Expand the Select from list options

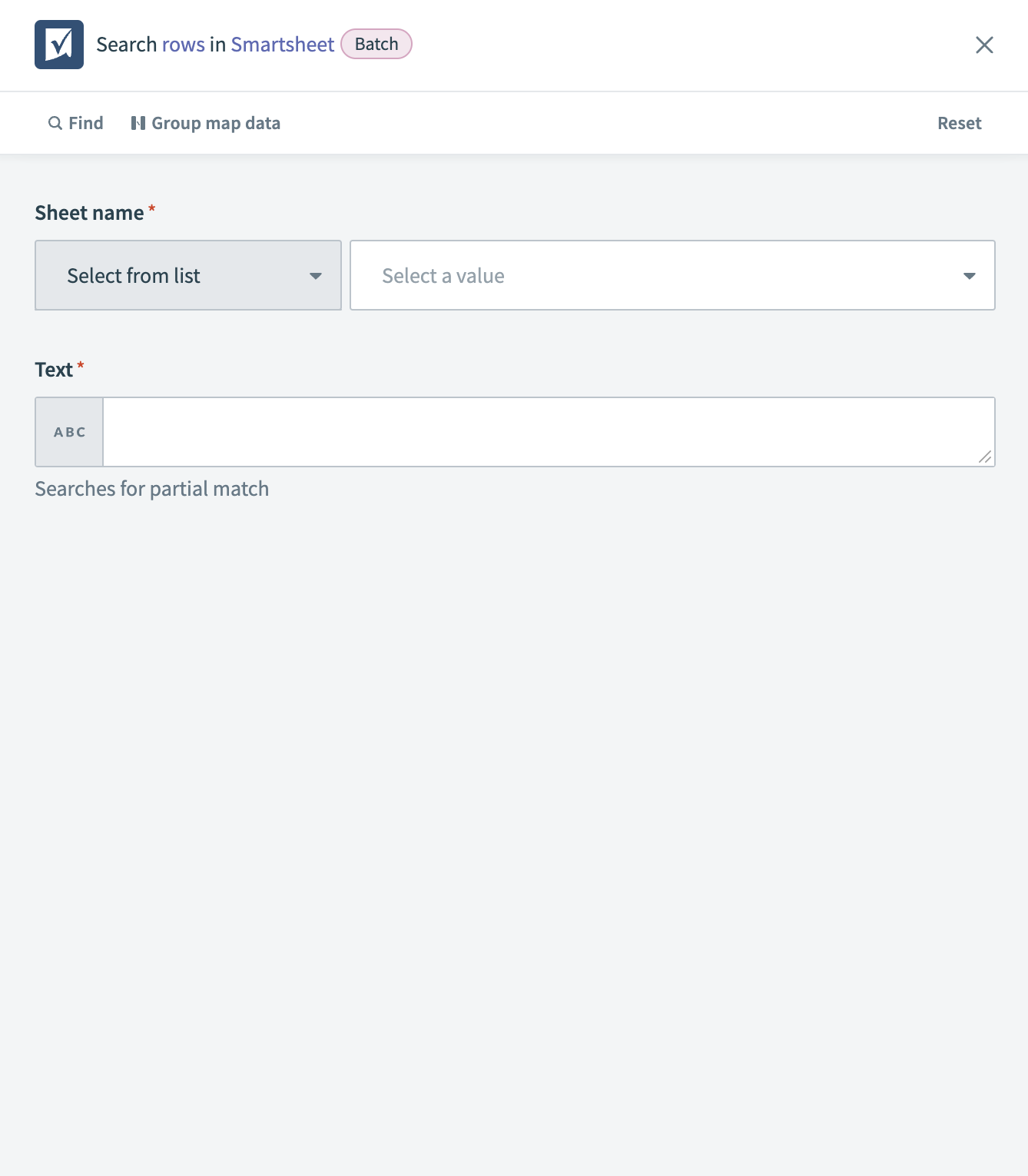coord(317,275)
